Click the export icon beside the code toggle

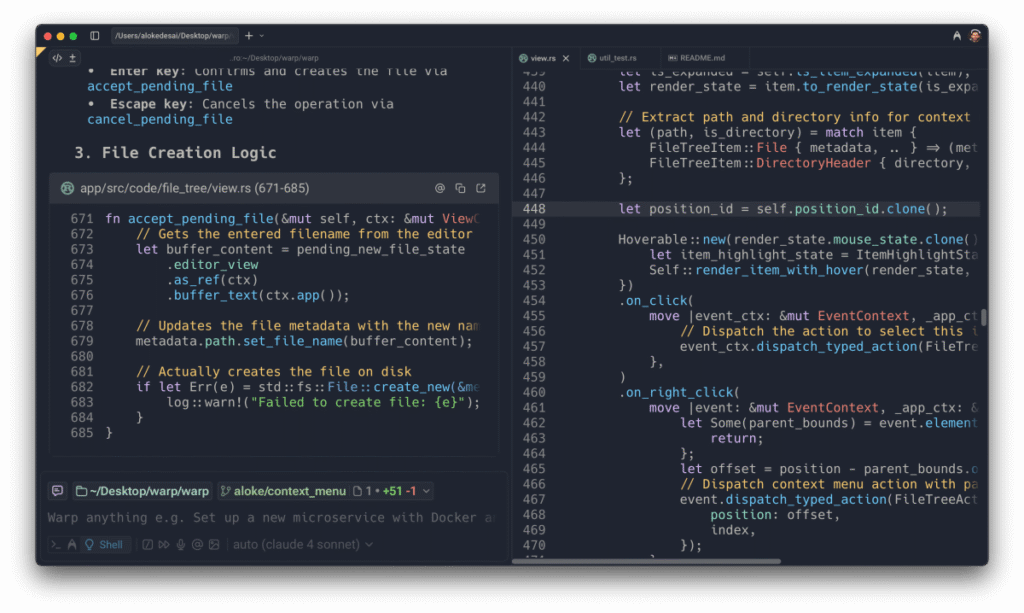[x=71, y=57]
